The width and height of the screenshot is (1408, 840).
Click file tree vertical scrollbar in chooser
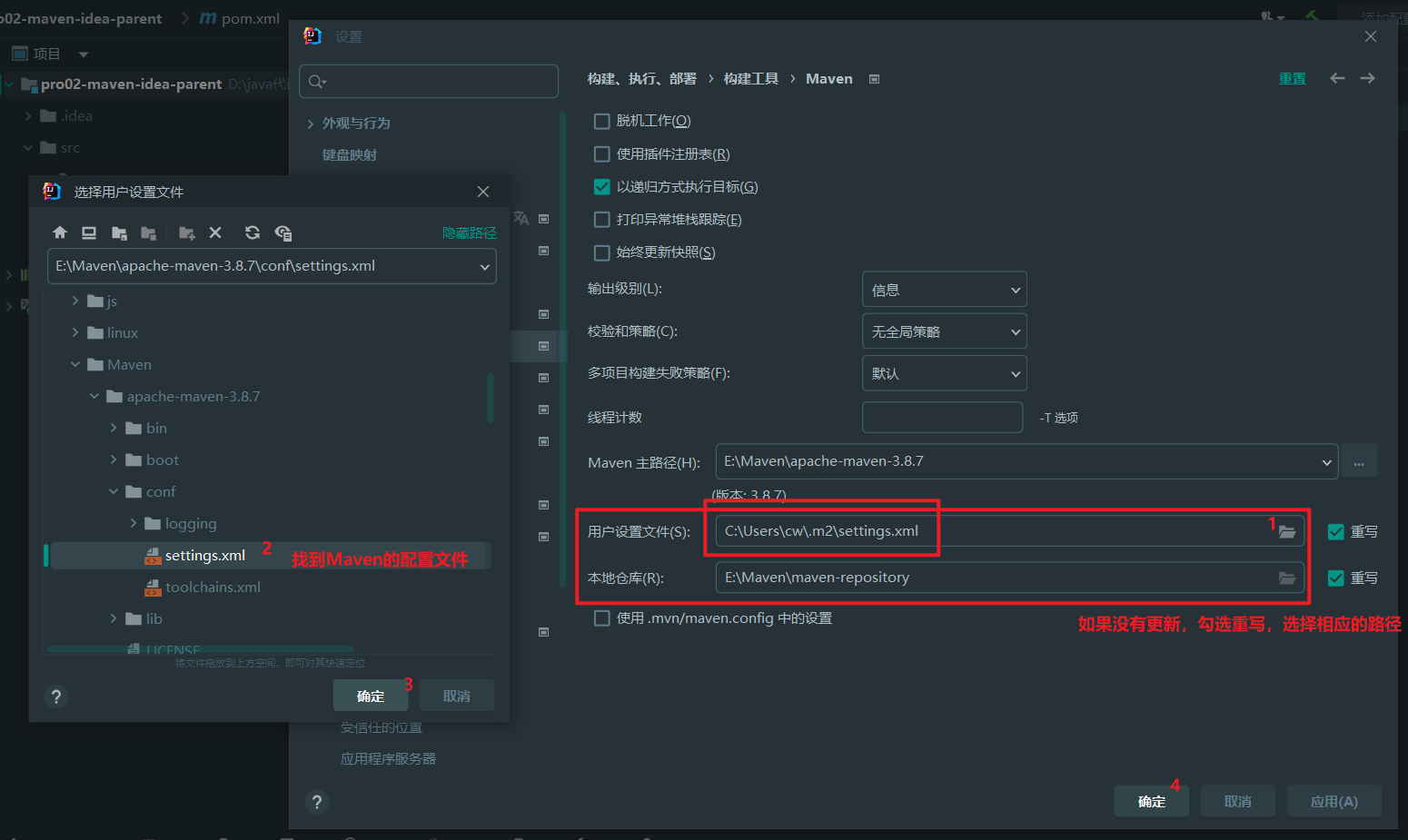coord(491,398)
